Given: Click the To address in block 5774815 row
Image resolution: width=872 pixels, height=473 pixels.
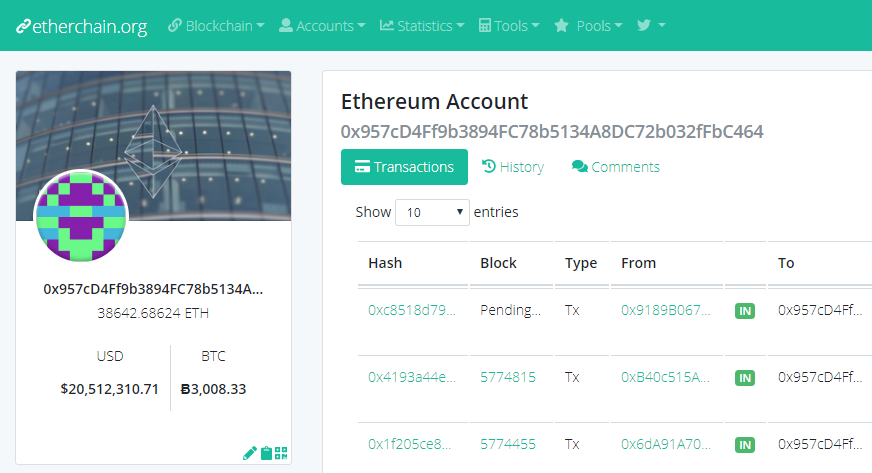Looking at the screenshot, I should [x=820, y=377].
